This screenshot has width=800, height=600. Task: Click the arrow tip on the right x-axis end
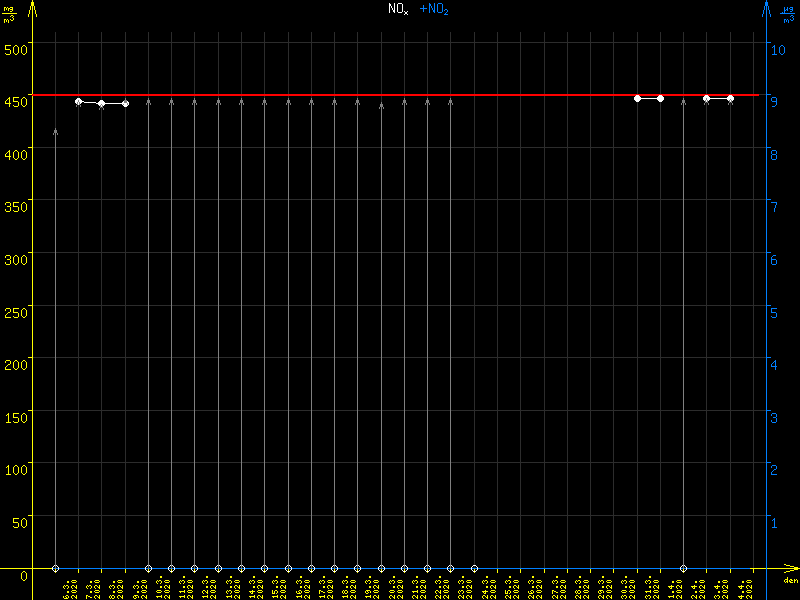point(794,568)
